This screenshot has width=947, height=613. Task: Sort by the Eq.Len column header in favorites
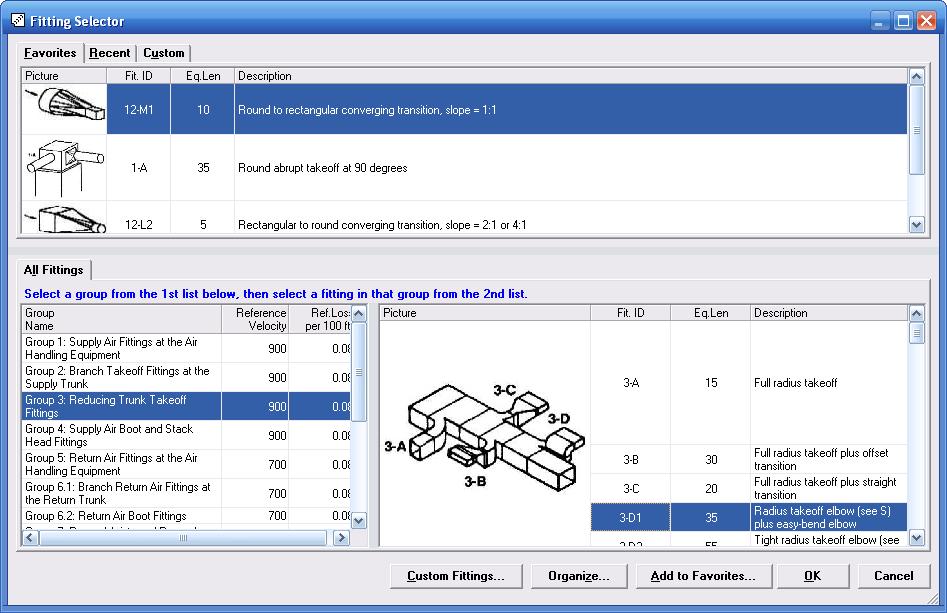click(202, 76)
